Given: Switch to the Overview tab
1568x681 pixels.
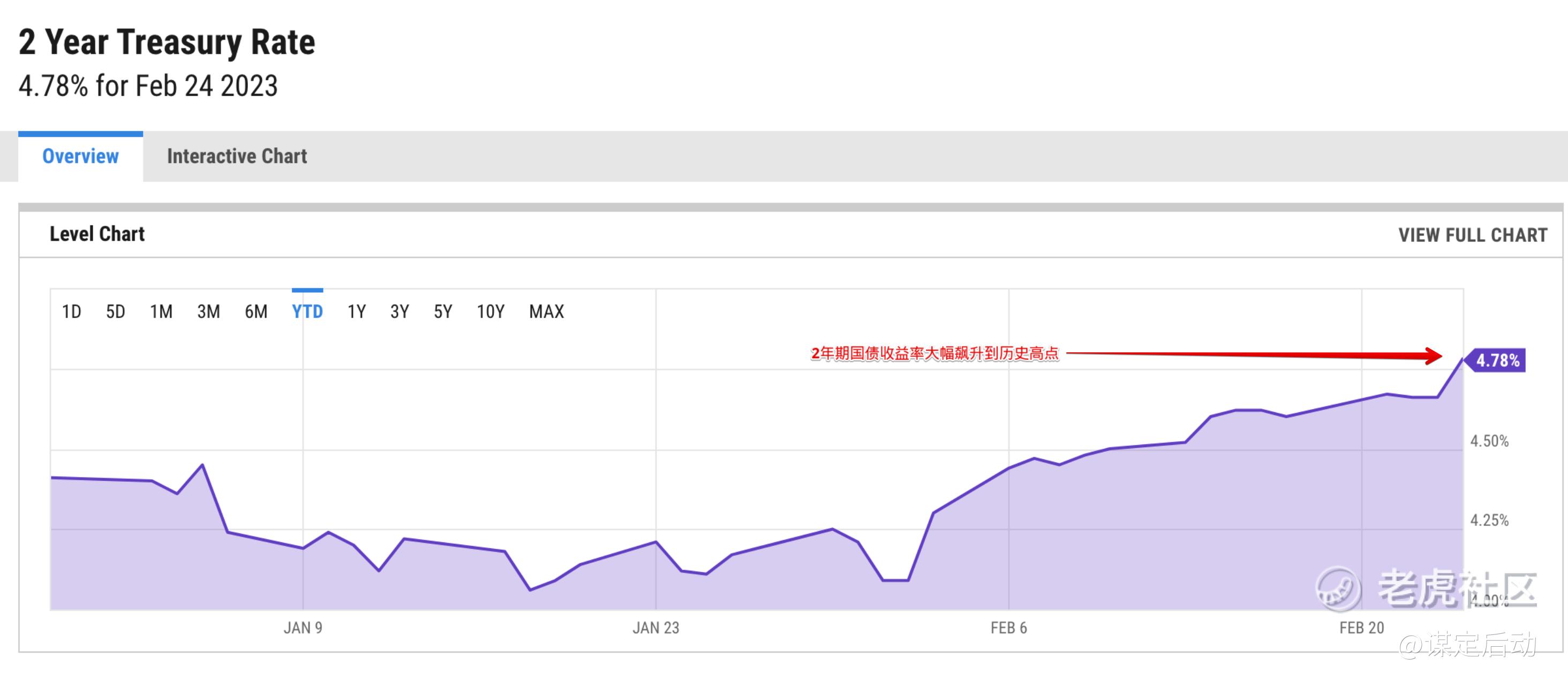Looking at the screenshot, I should 80,156.
